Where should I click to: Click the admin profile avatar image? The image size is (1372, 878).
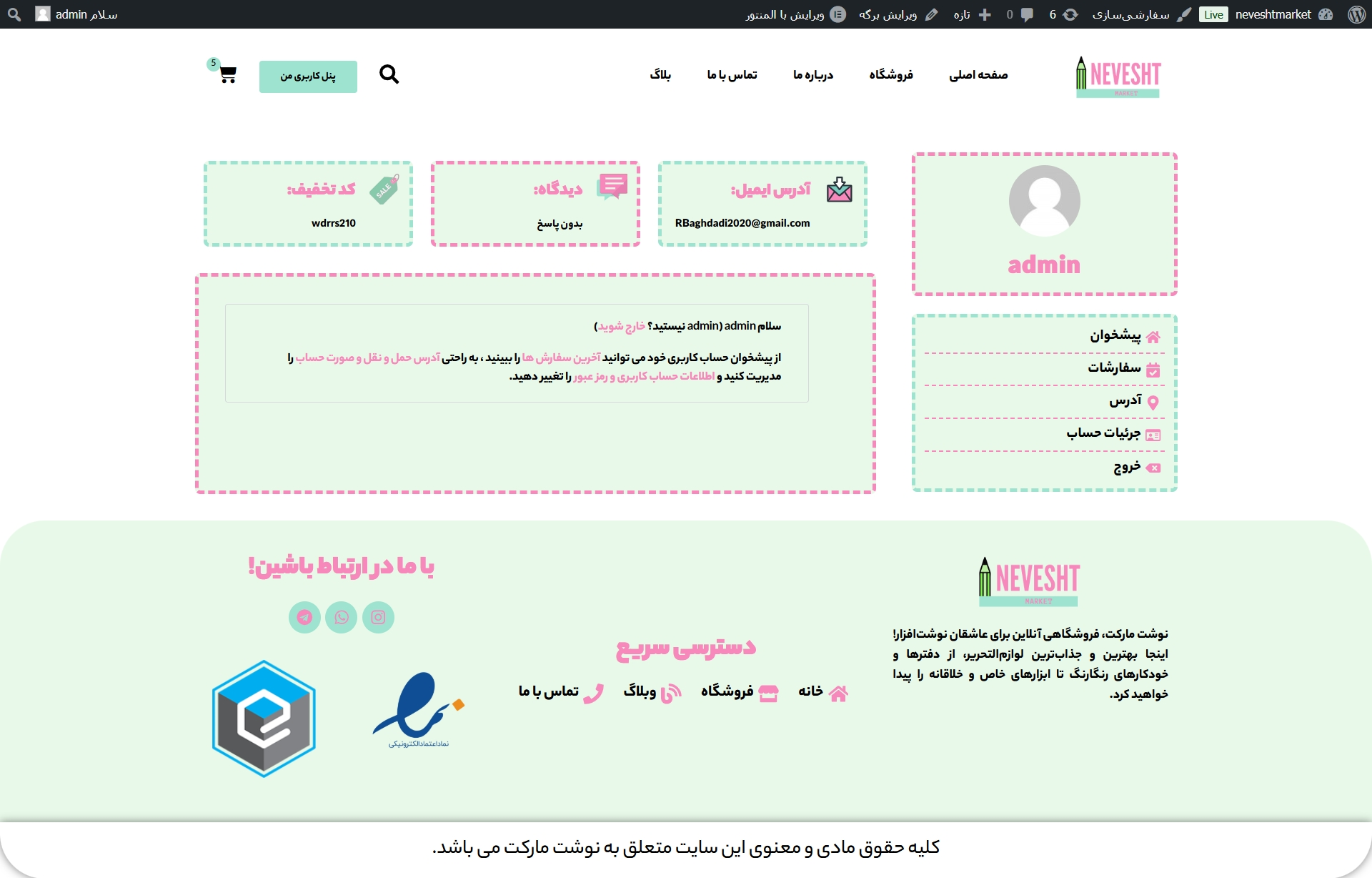[1044, 201]
